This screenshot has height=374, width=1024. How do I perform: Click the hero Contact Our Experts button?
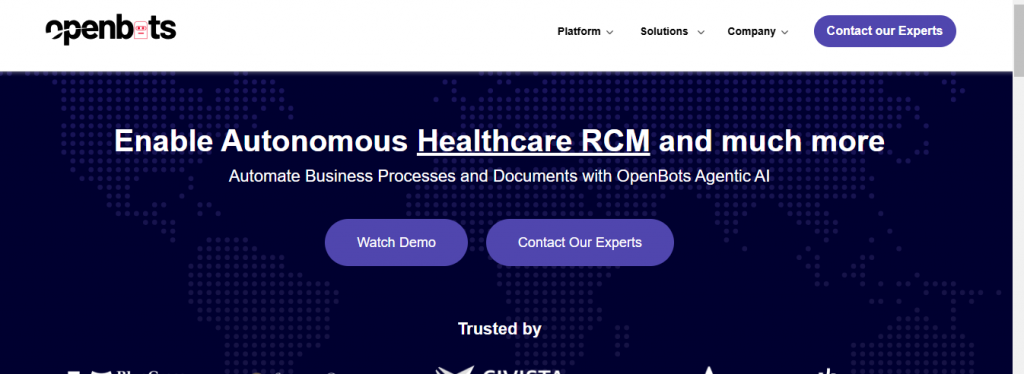(579, 242)
